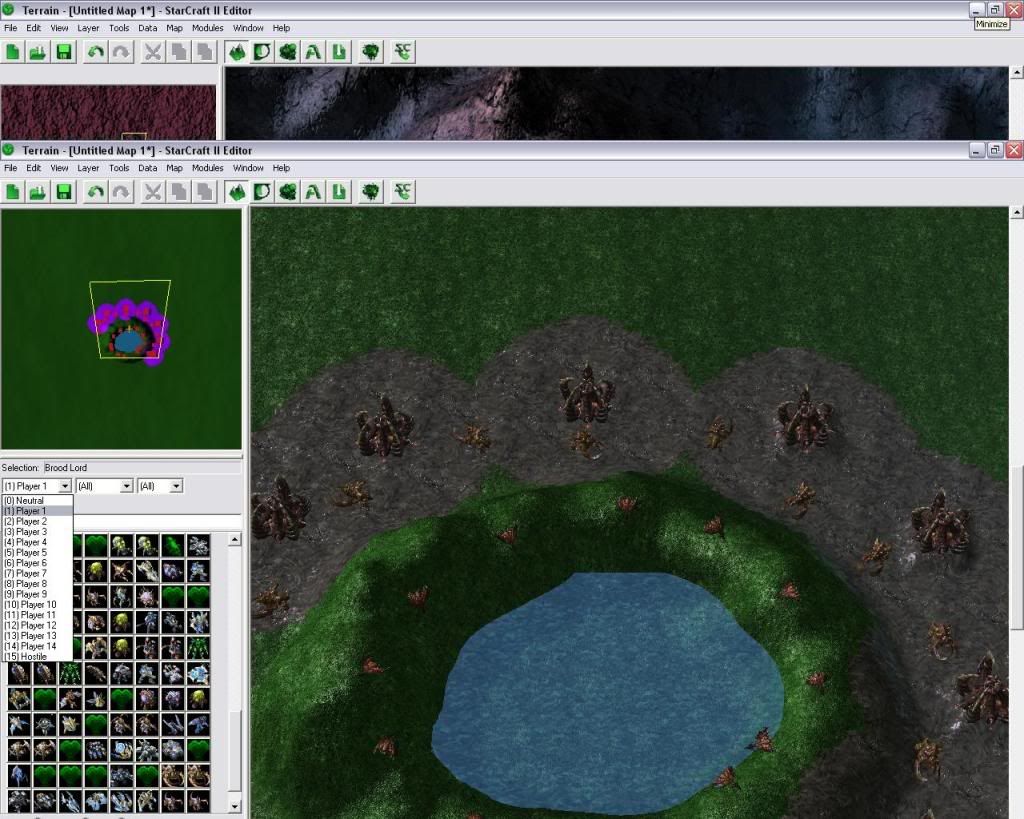Open Layer menu in front editor window
The image size is (1024, 819).
click(88, 168)
